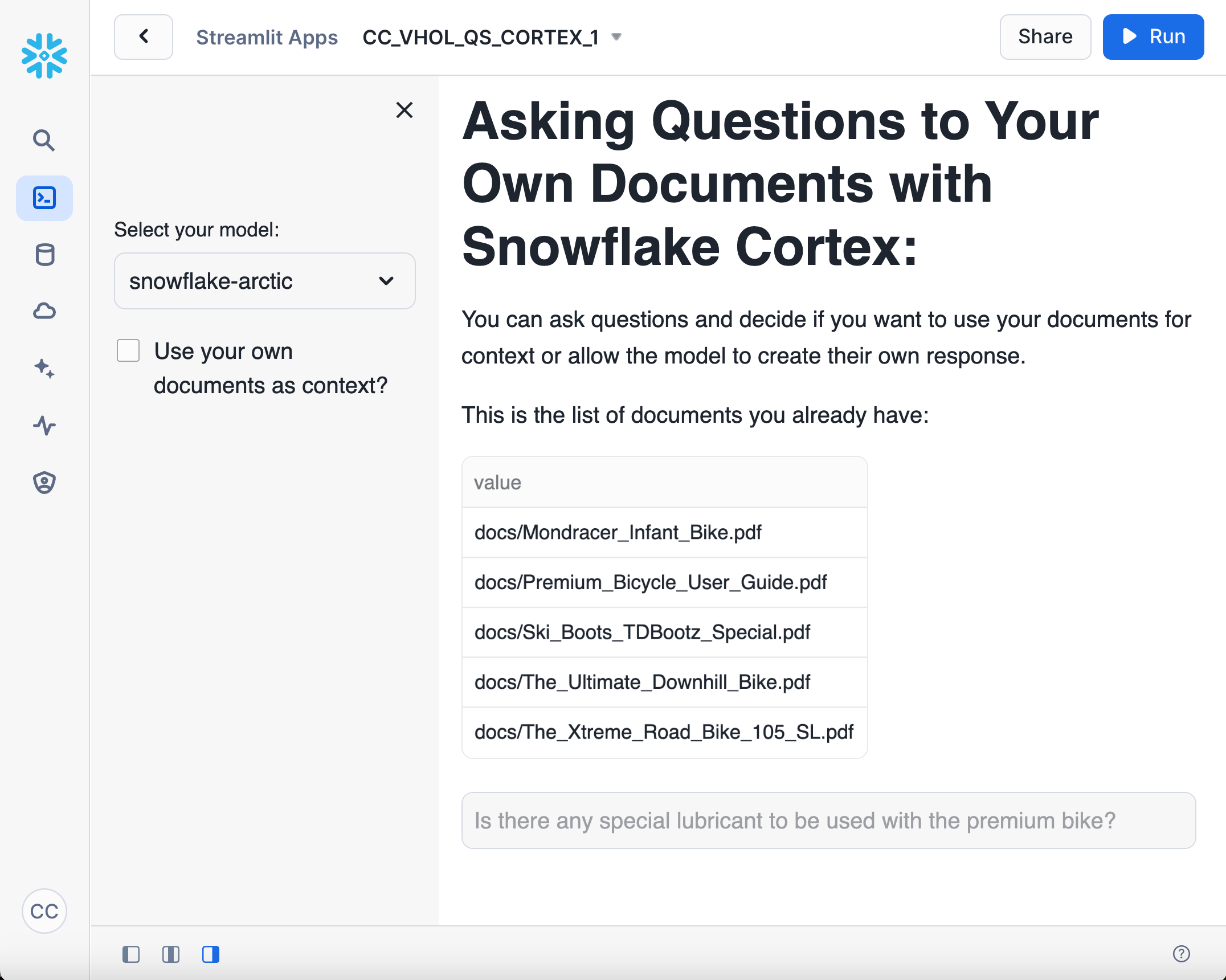Open the Monitoring activity icon
Image resolution: width=1226 pixels, height=980 pixels.
click(44, 425)
